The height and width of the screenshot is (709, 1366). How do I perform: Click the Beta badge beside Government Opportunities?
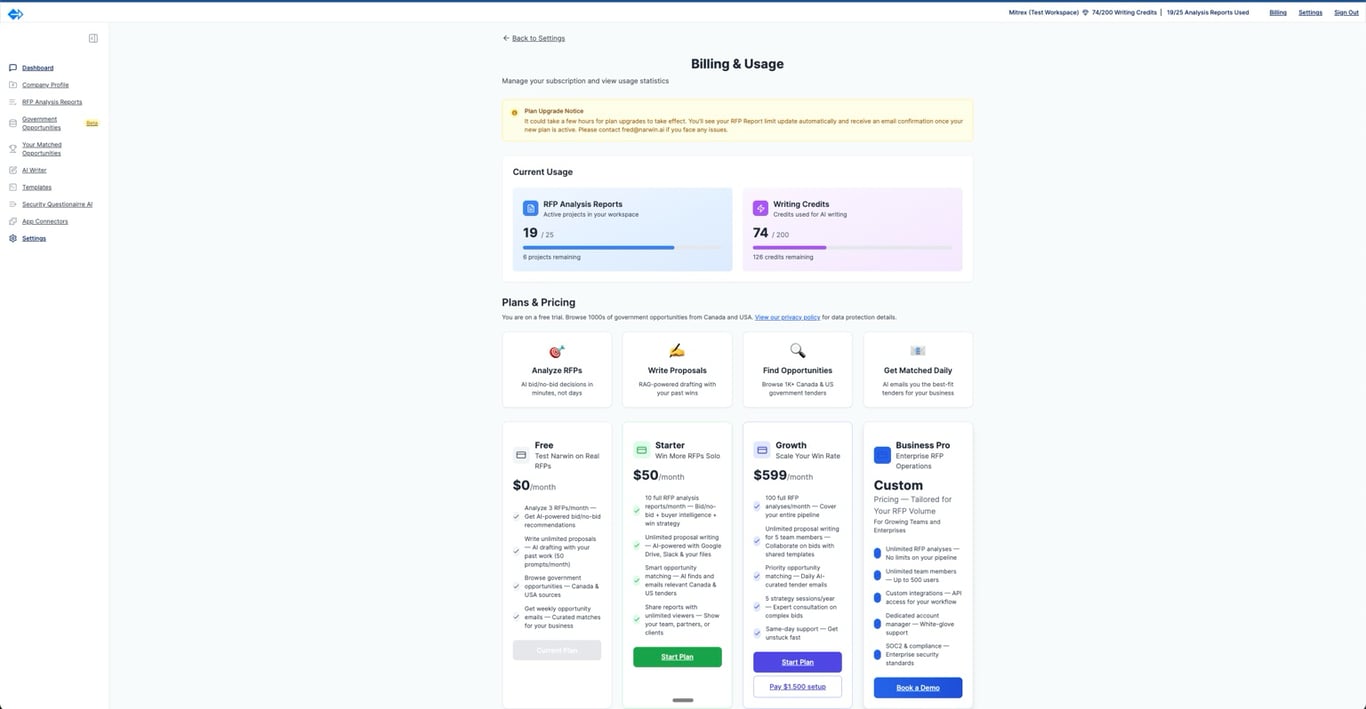click(92, 123)
